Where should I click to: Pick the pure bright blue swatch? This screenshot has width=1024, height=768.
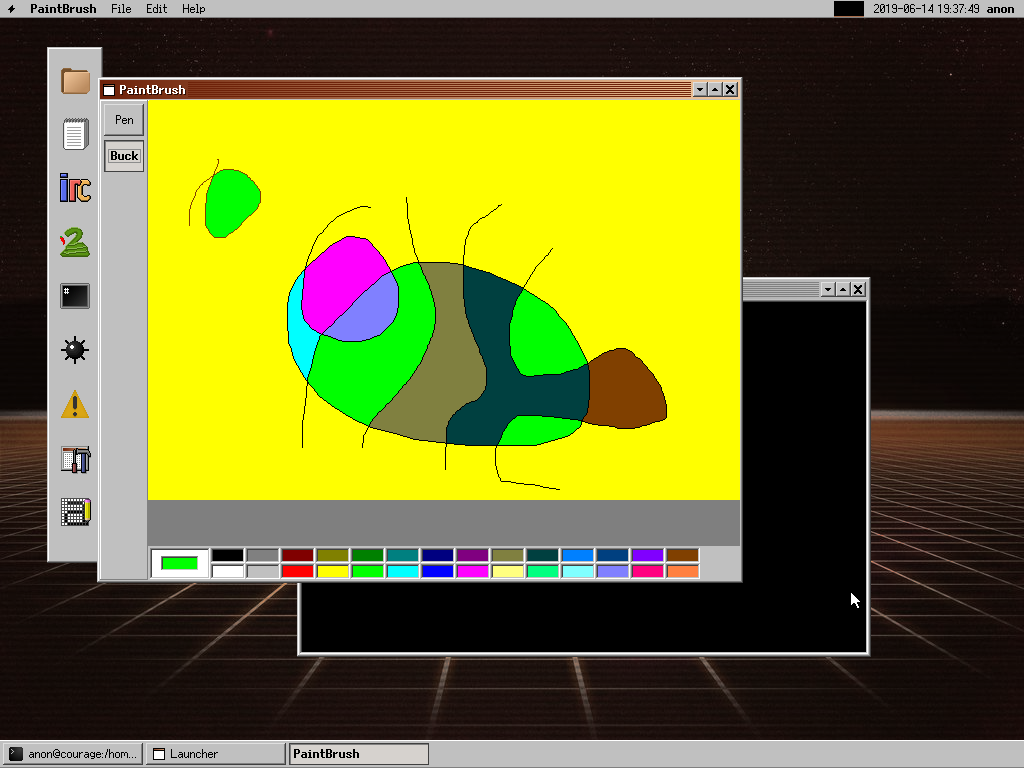[438, 571]
